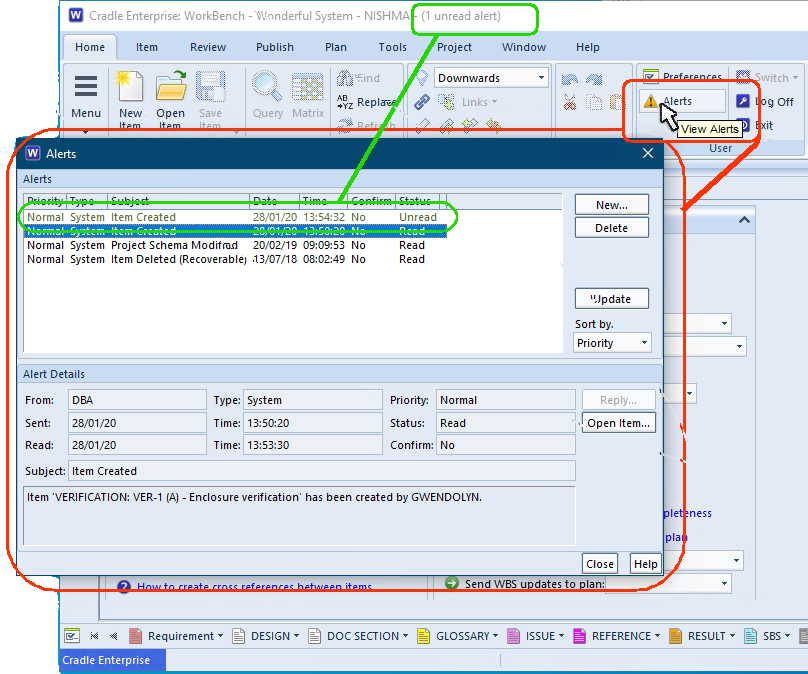The width and height of the screenshot is (808, 674).
Task: Click the Open Item... button
Action: pos(618,423)
